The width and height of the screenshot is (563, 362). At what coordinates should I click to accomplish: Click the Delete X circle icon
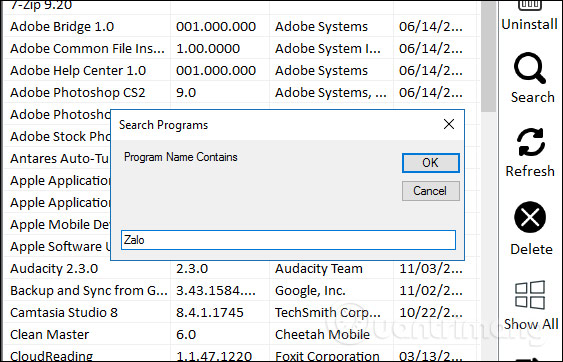click(x=530, y=217)
